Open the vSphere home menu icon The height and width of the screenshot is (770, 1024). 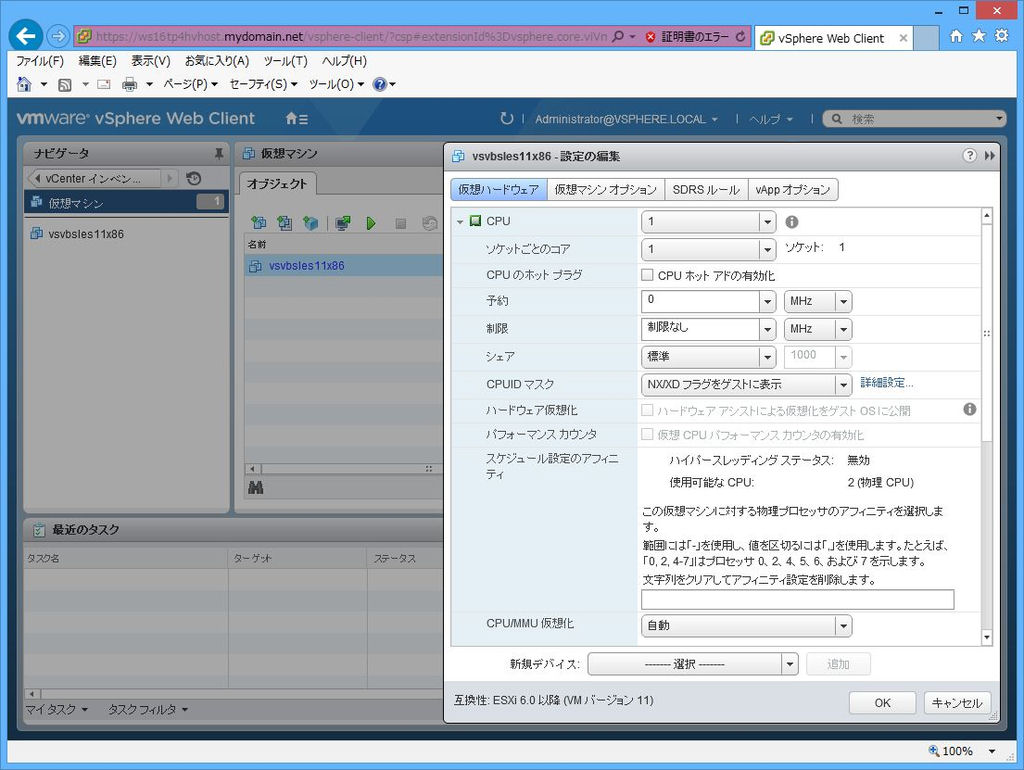(x=297, y=118)
